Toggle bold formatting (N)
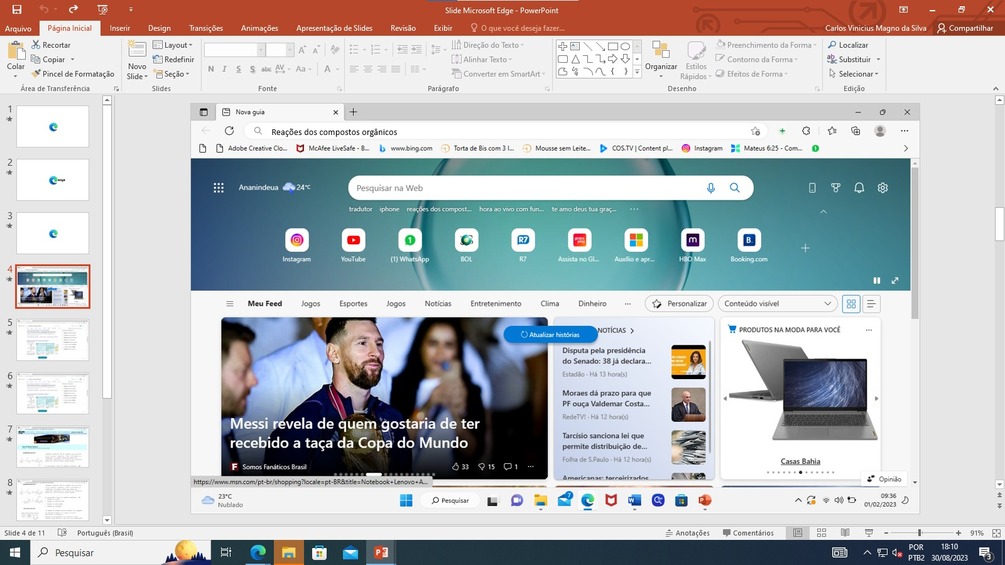The height and width of the screenshot is (565, 1005). point(211,69)
